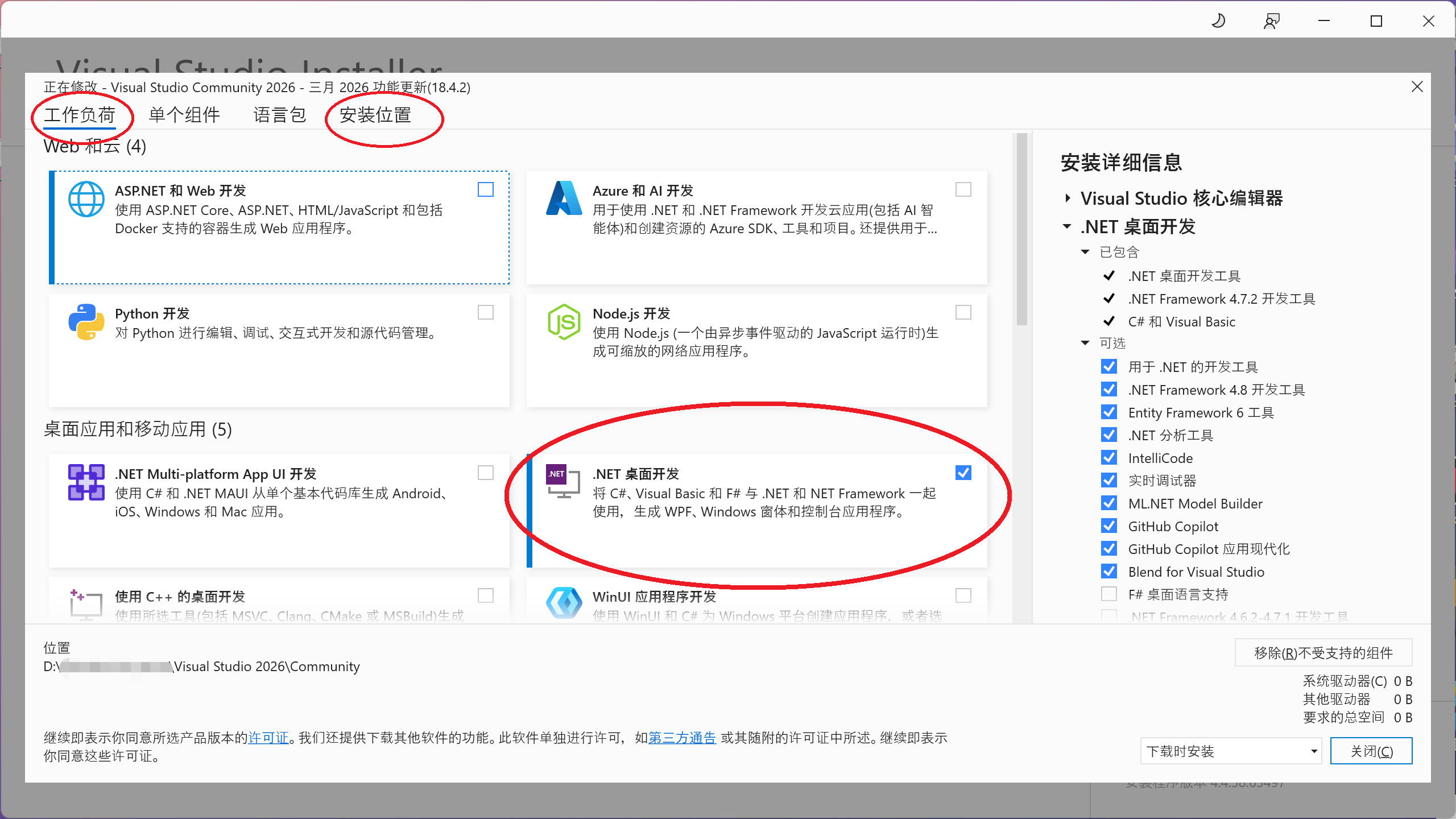Switch to the 单个组件 tab
This screenshot has width=1456, height=819.
(x=184, y=115)
